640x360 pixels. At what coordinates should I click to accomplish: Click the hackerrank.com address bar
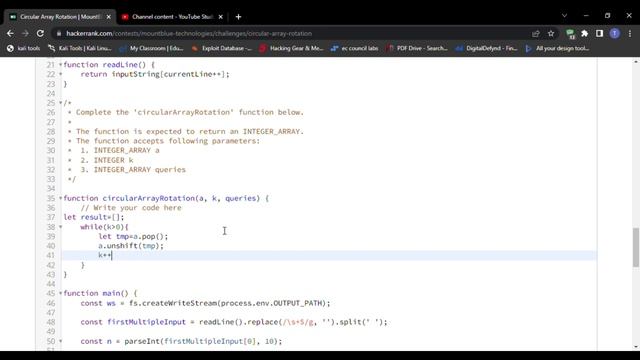pos(189,33)
